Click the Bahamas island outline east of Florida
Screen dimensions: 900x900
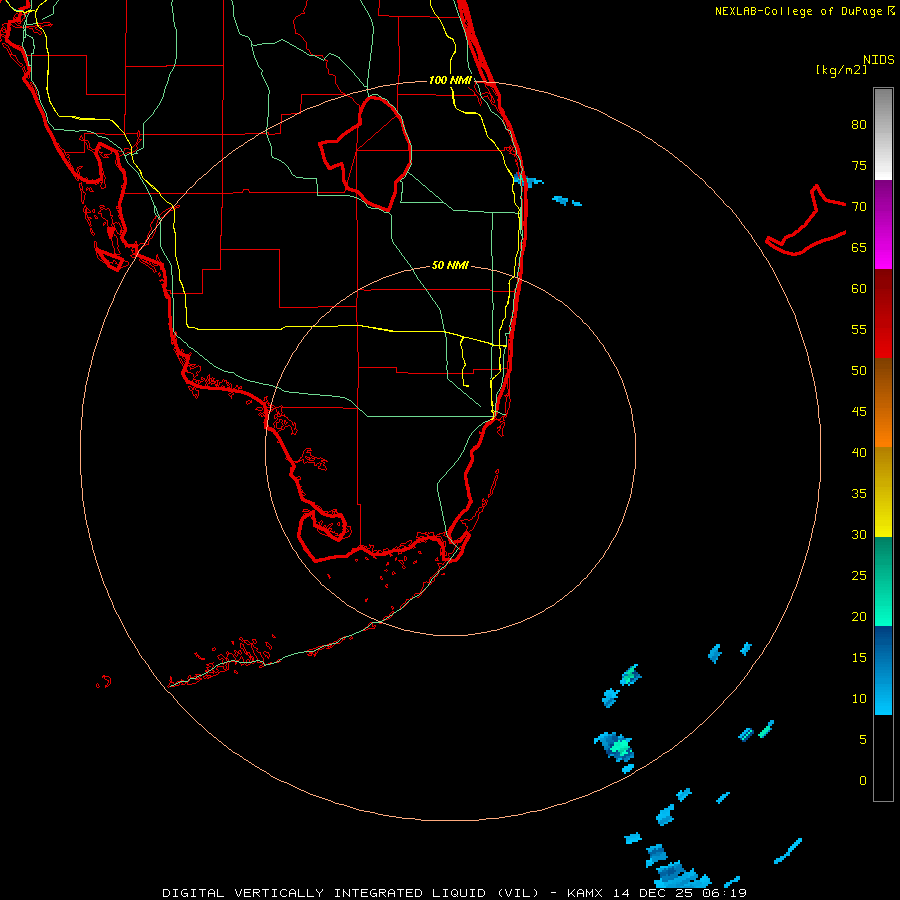(x=805, y=220)
